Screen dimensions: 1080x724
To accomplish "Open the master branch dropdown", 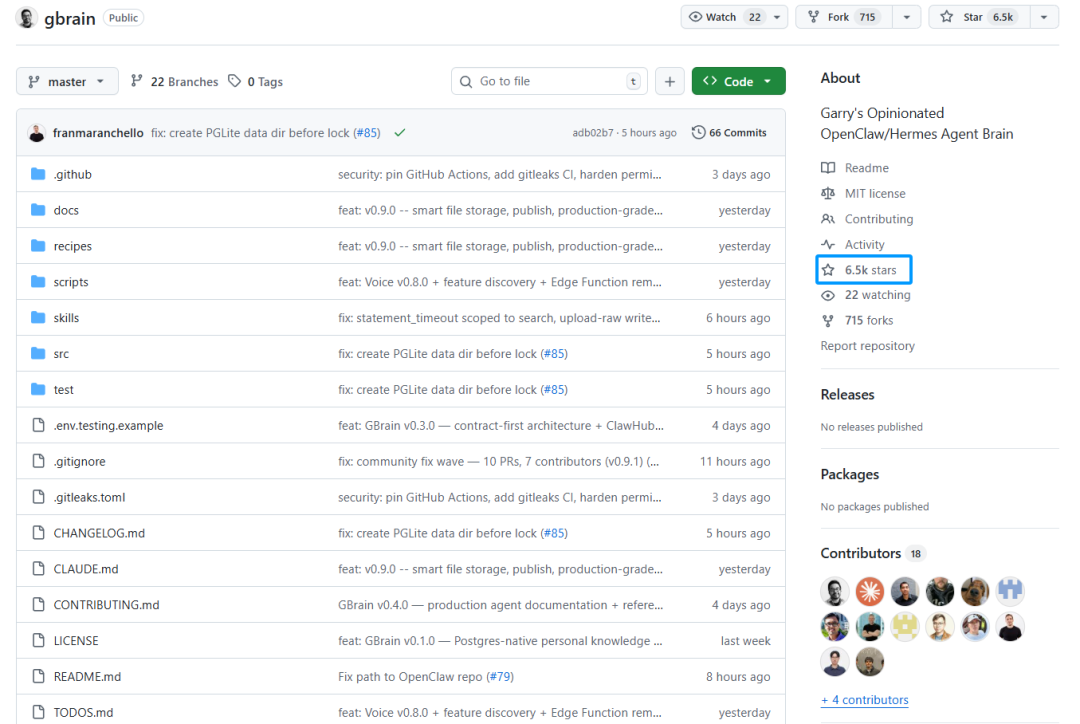I will [x=67, y=82].
